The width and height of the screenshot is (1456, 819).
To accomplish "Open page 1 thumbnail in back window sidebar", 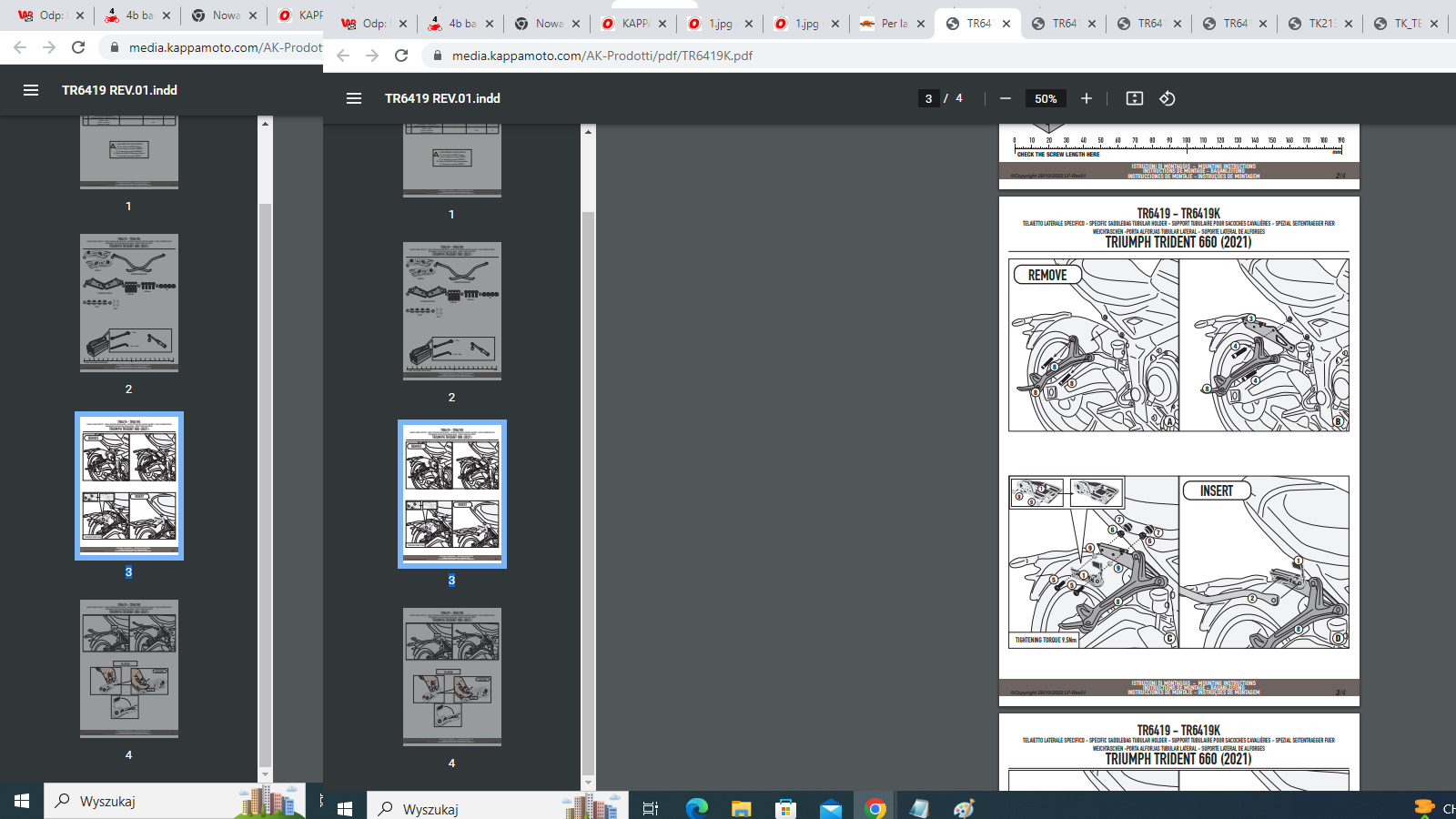I will coord(129,152).
